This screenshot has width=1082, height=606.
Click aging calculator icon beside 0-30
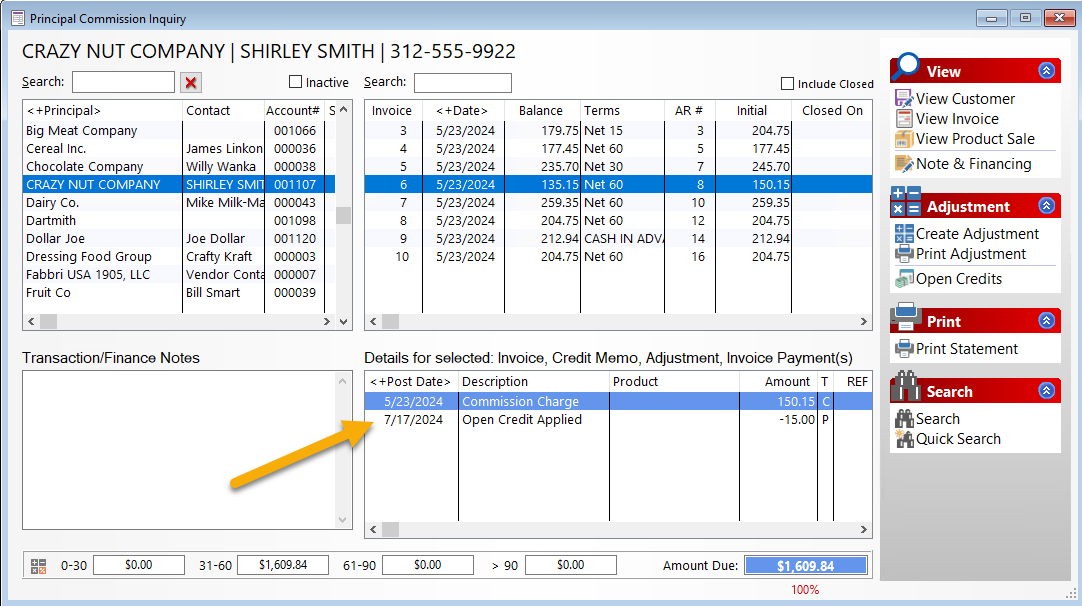[x=39, y=566]
